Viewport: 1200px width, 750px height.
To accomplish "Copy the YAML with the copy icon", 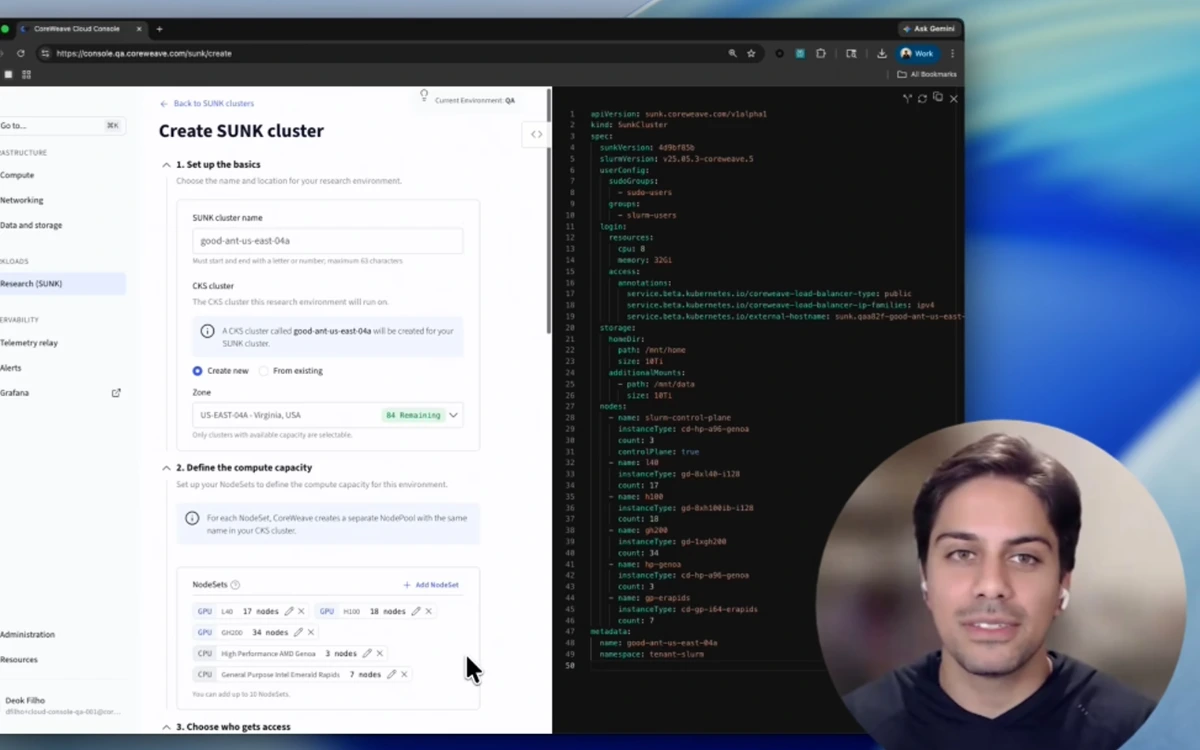I will pos(938,98).
